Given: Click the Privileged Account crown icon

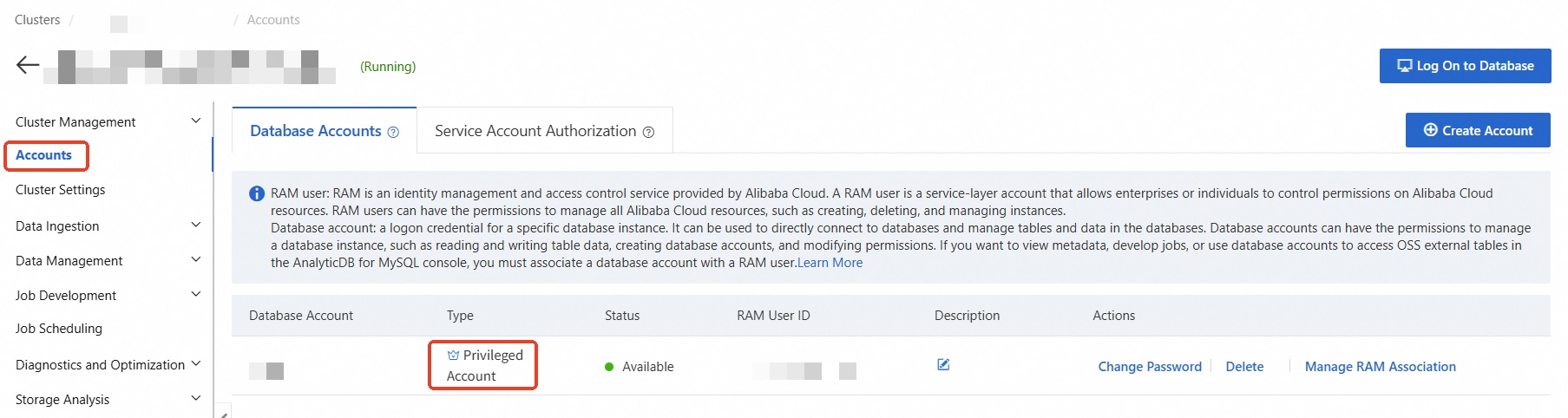Looking at the screenshot, I should tap(453, 356).
